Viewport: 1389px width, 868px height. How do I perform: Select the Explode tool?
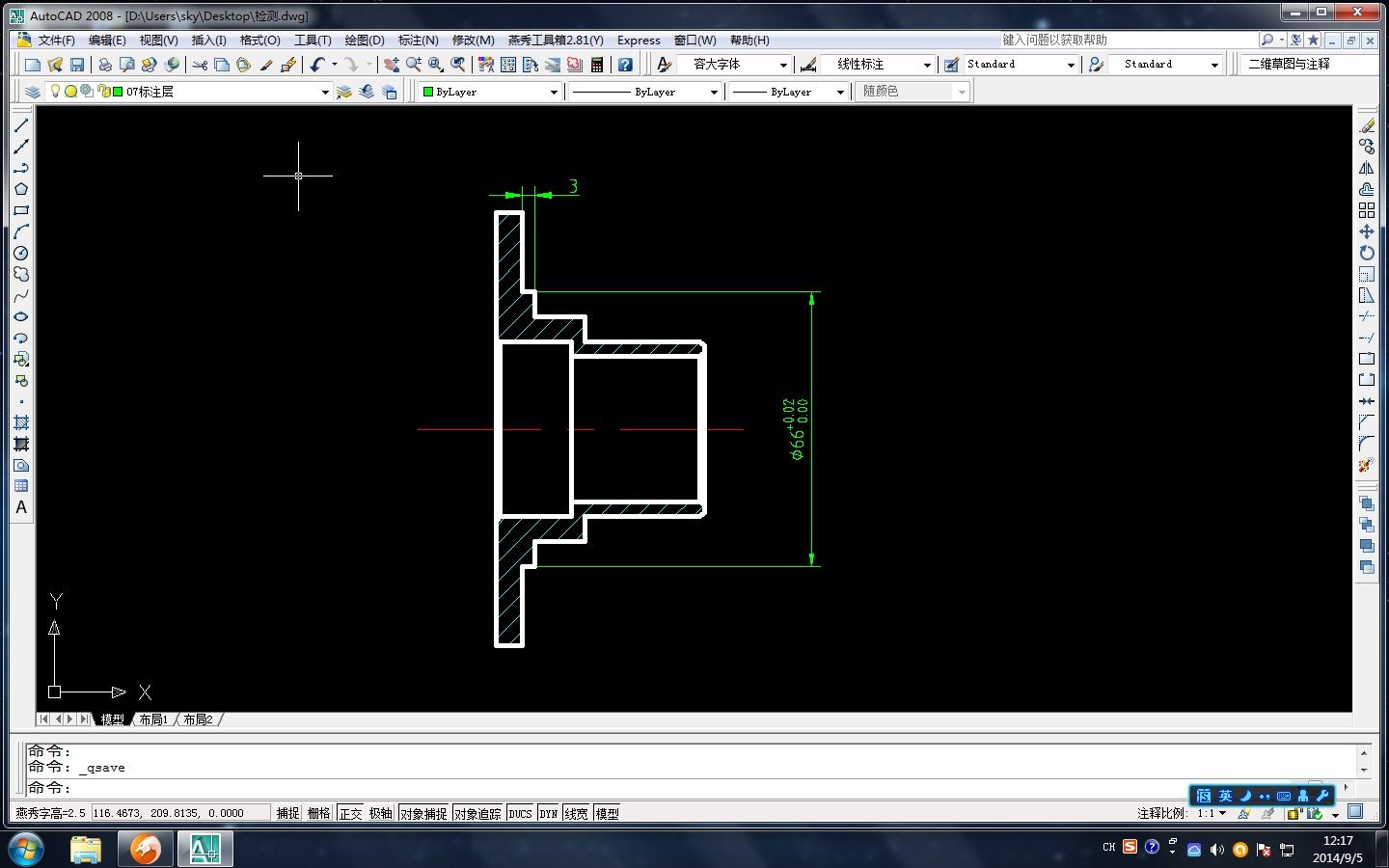pyautogui.click(x=1367, y=465)
